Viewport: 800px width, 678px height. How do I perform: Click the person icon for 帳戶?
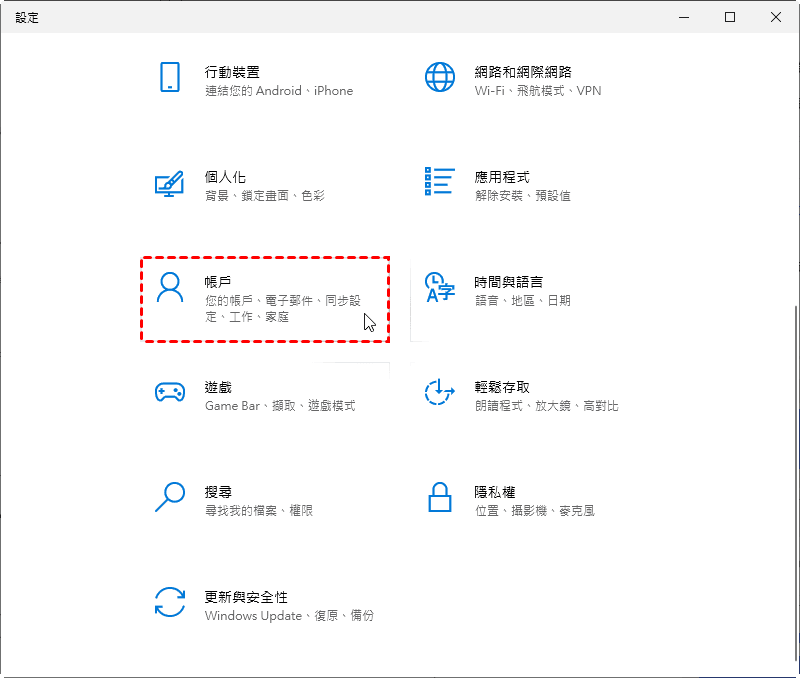point(170,288)
